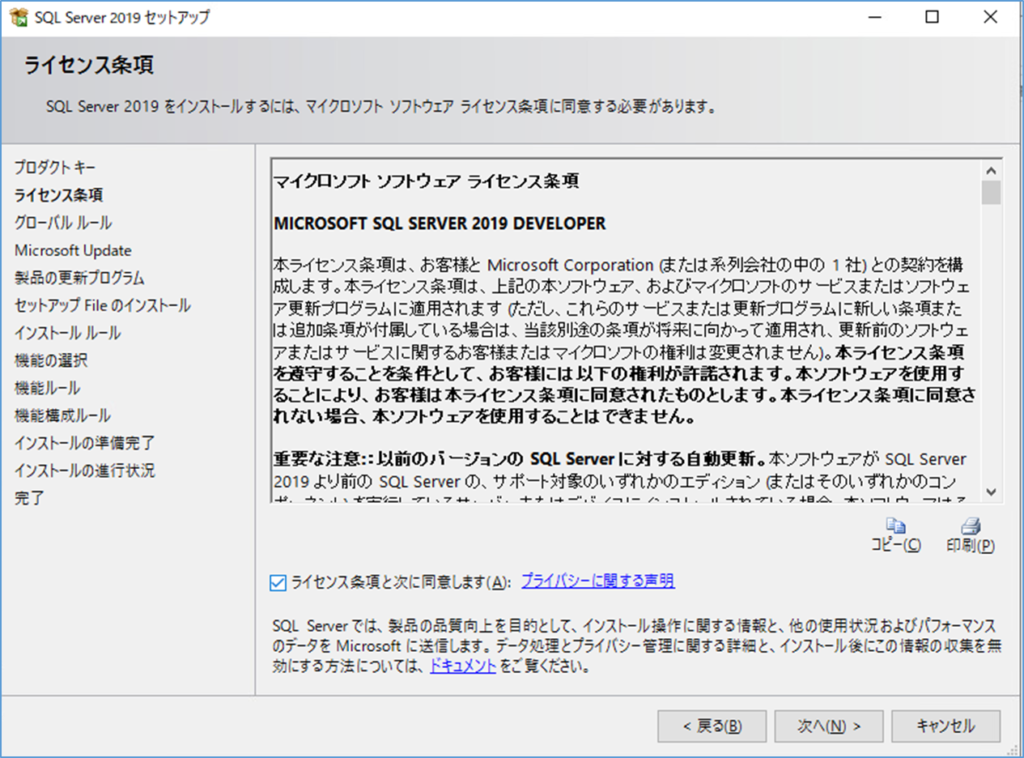Minimize the SQL Server 2019 setup window

coord(874,17)
